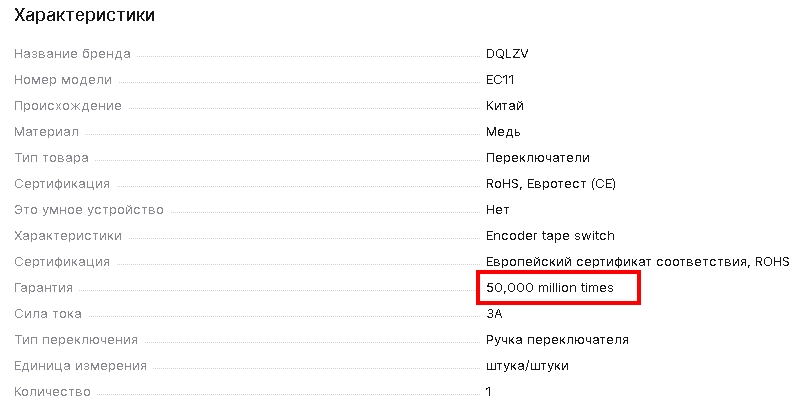Click the "Характеристики" section heading

pyautogui.click(x=84, y=16)
